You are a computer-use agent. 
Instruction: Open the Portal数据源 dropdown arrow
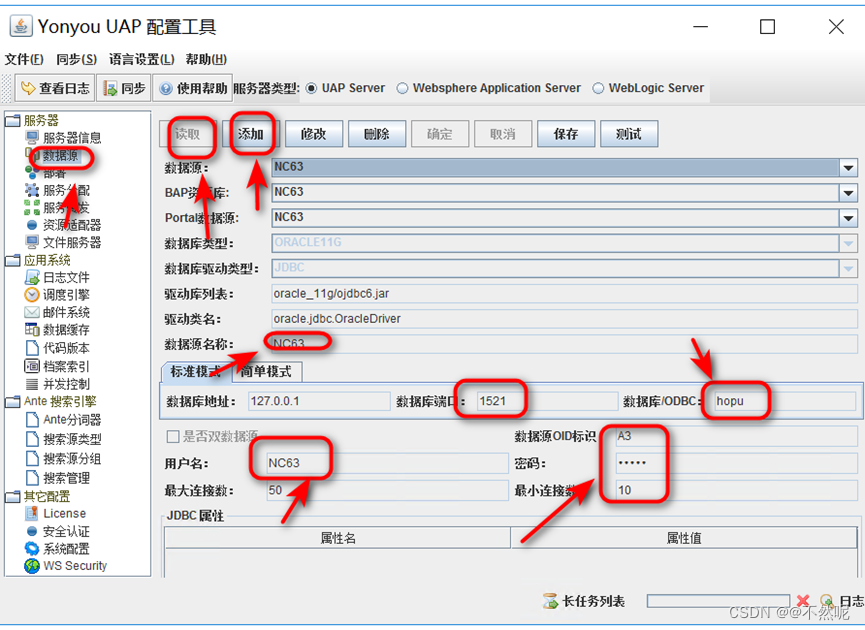tap(848, 218)
